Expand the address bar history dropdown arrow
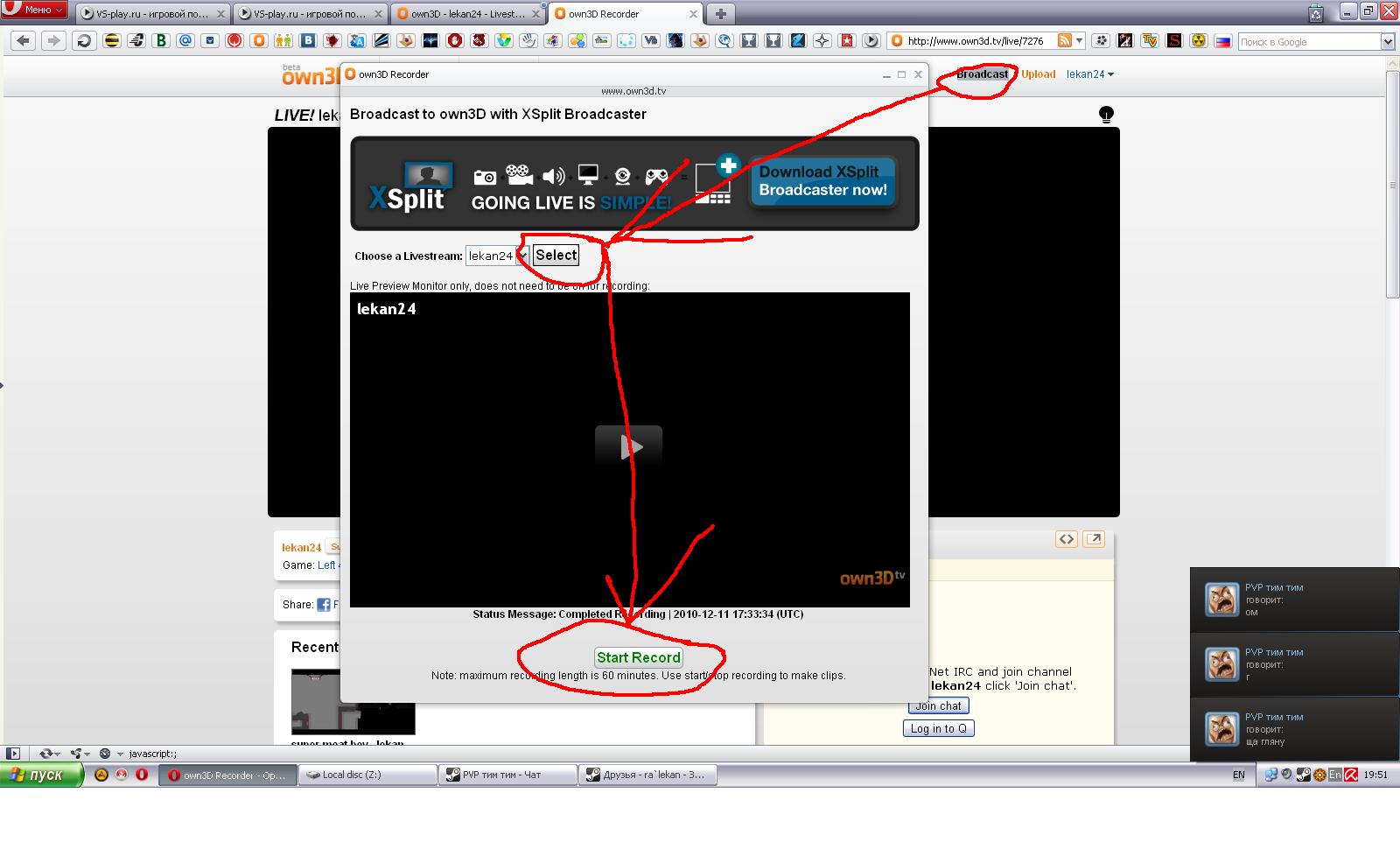The width and height of the screenshot is (1400, 856). tap(1080, 40)
